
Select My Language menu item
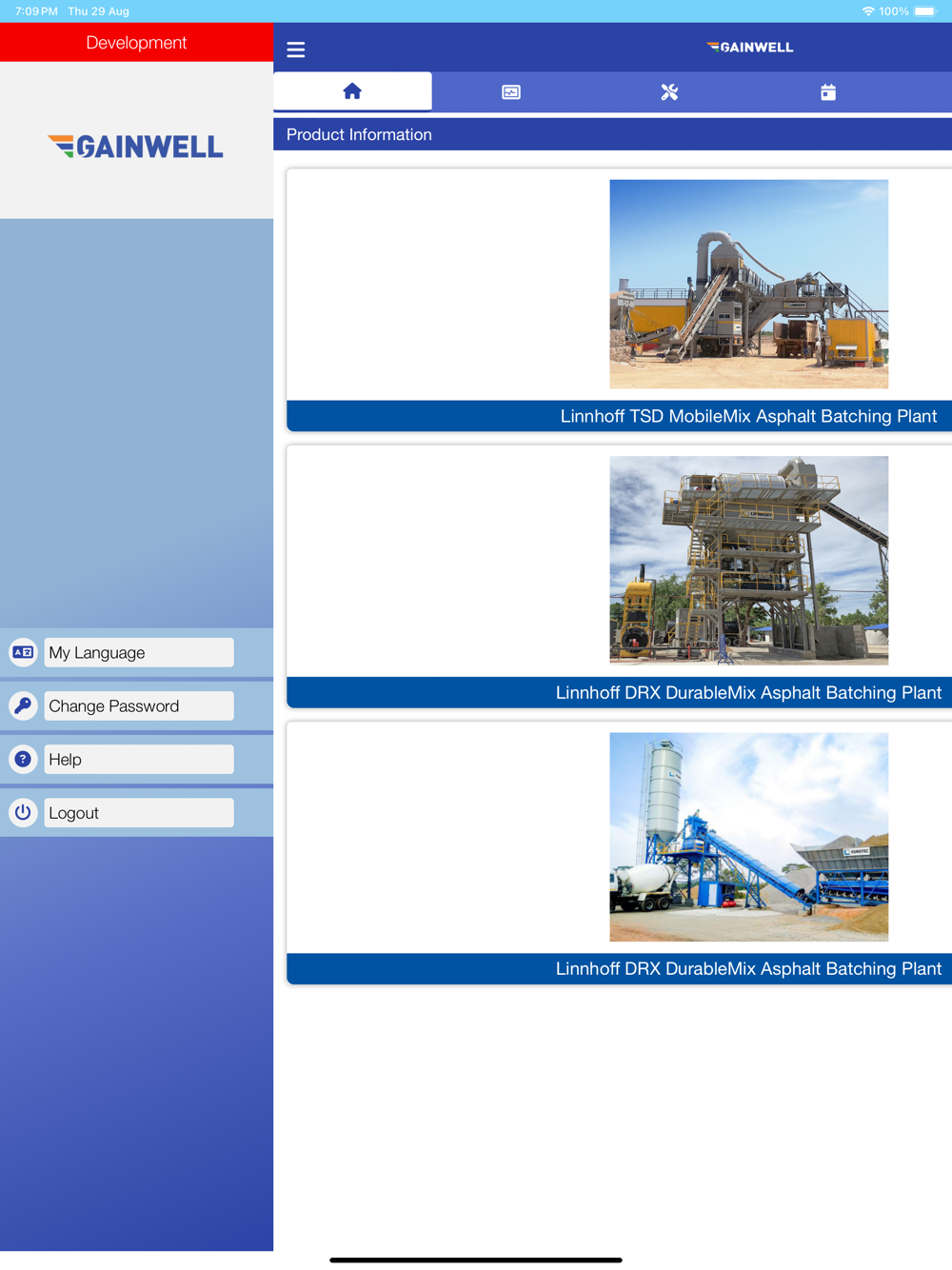[x=139, y=652]
